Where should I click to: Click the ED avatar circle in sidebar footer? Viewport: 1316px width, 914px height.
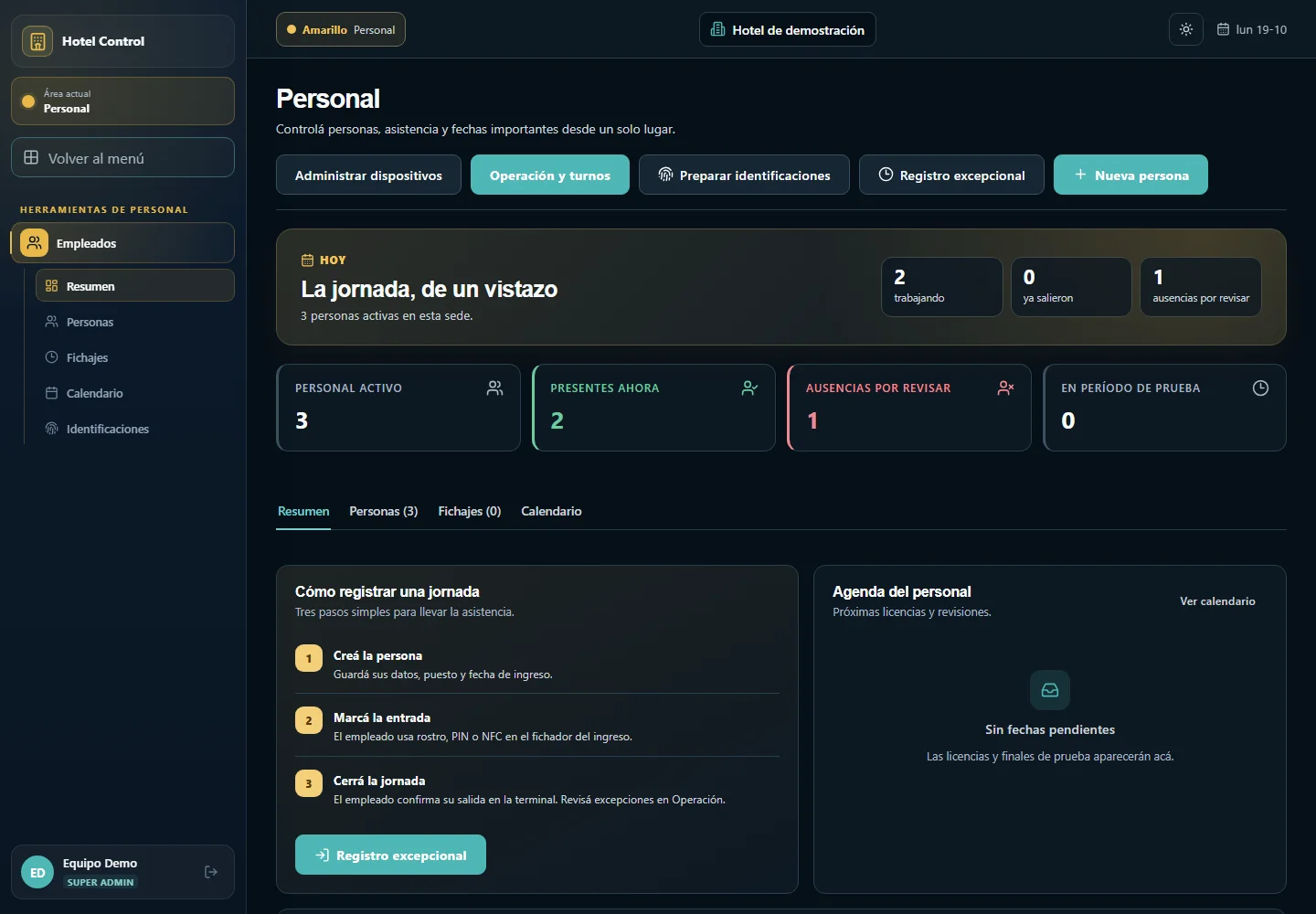click(37, 873)
